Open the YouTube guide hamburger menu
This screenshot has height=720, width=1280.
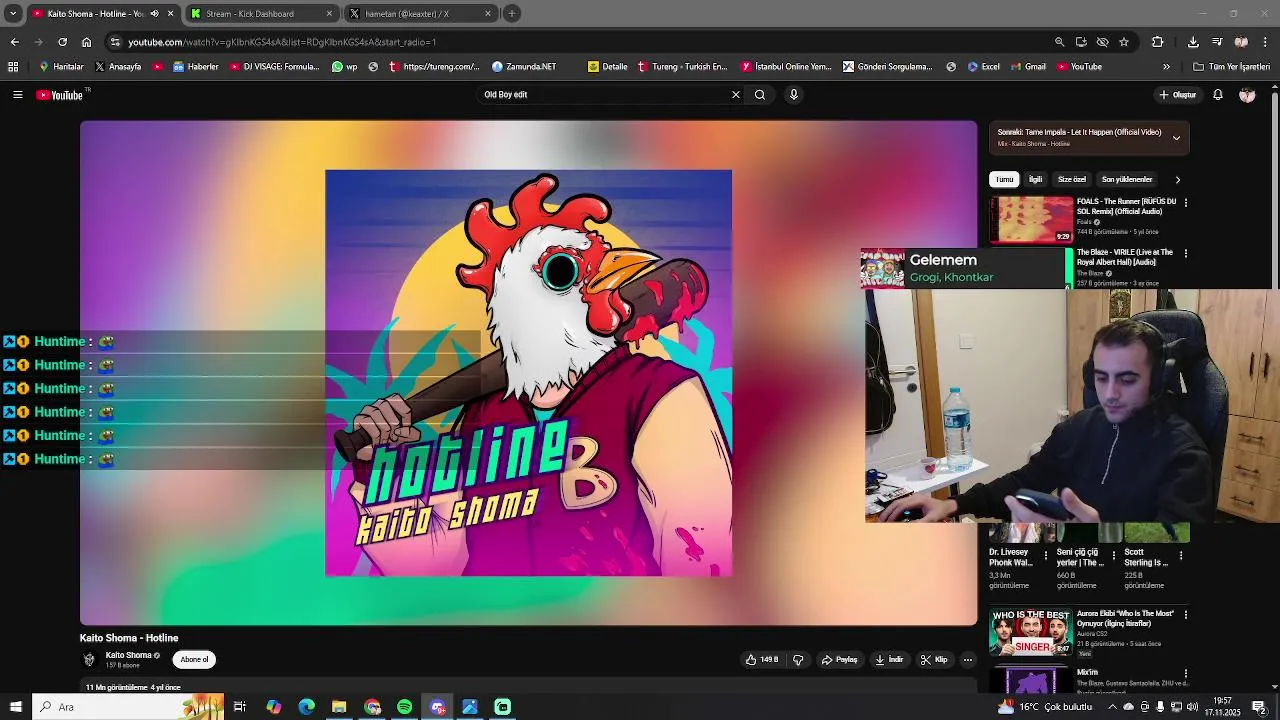point(17,95)
